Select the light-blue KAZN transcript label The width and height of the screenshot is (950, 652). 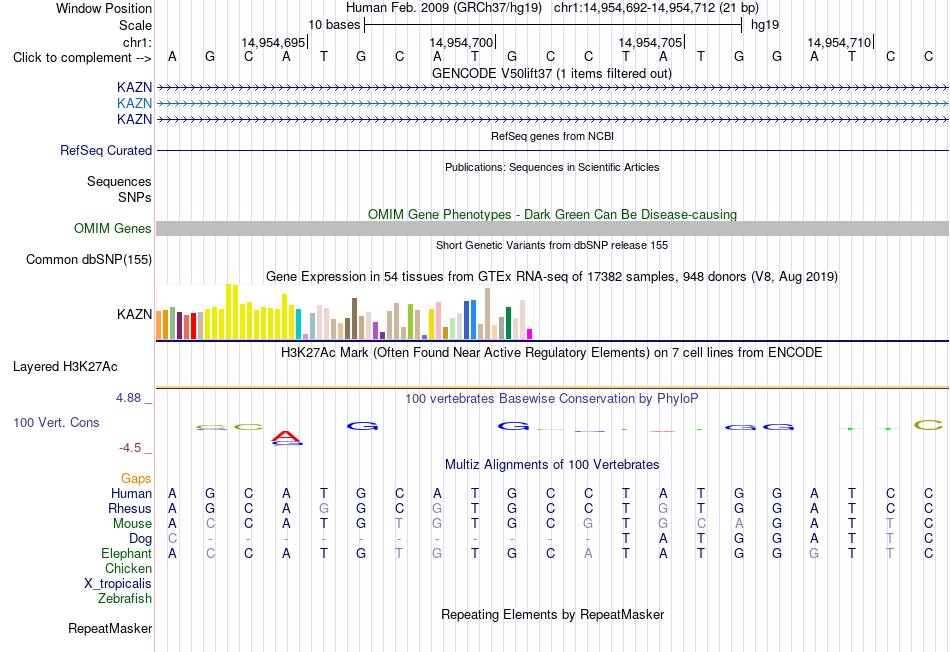[x=135, y=104]
